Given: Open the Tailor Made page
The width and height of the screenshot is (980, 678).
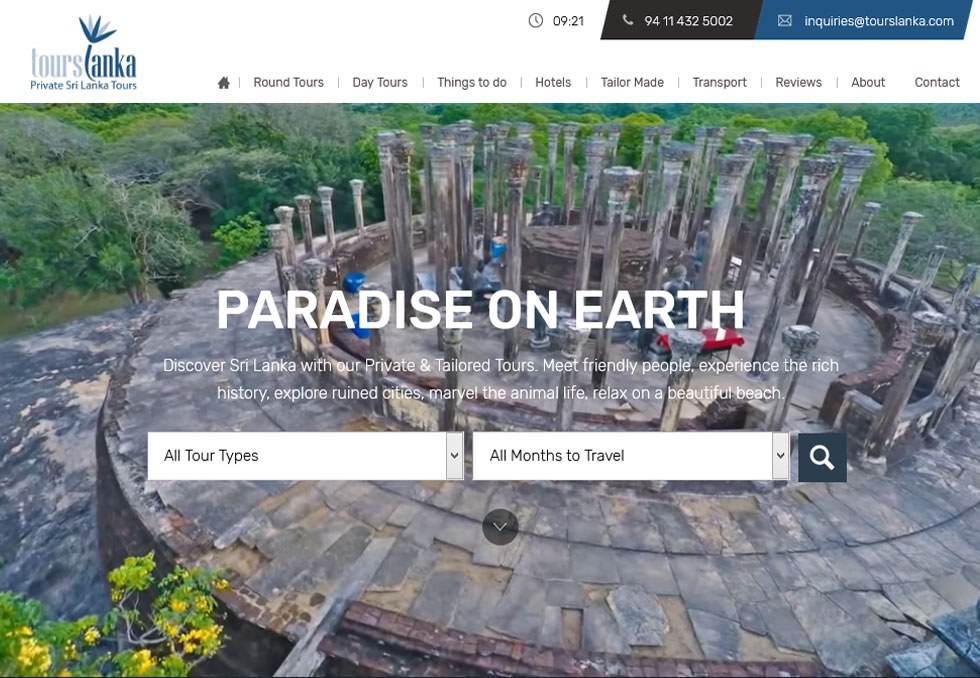Looking at the screenshot, I should coord(632,82).
